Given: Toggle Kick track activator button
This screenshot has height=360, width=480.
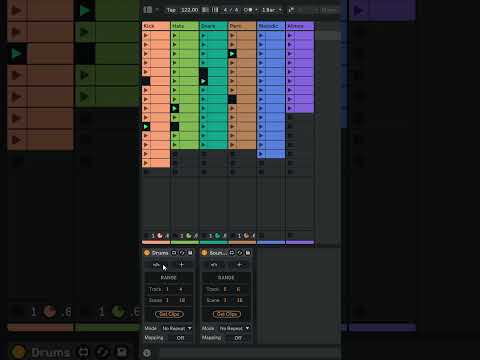Looking at the screenshot, I should [153, 236].
